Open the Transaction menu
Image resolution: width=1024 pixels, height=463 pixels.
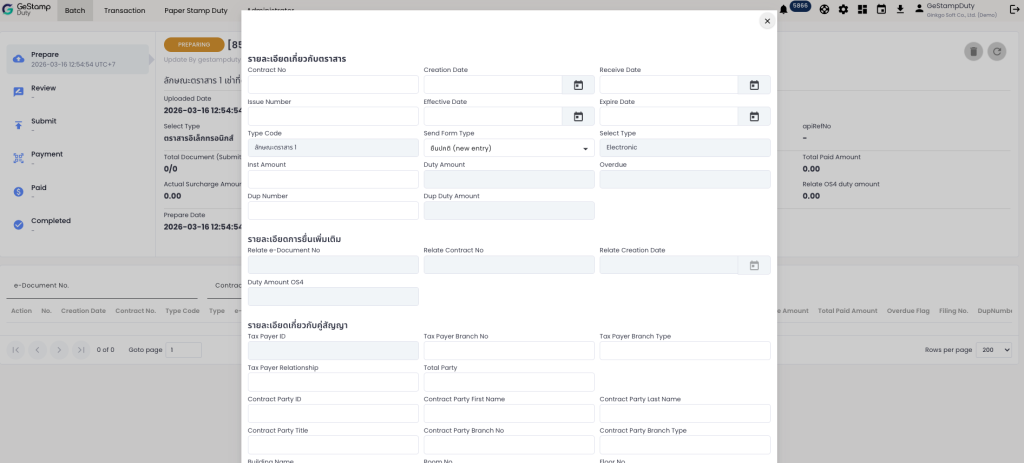[124, 10]
